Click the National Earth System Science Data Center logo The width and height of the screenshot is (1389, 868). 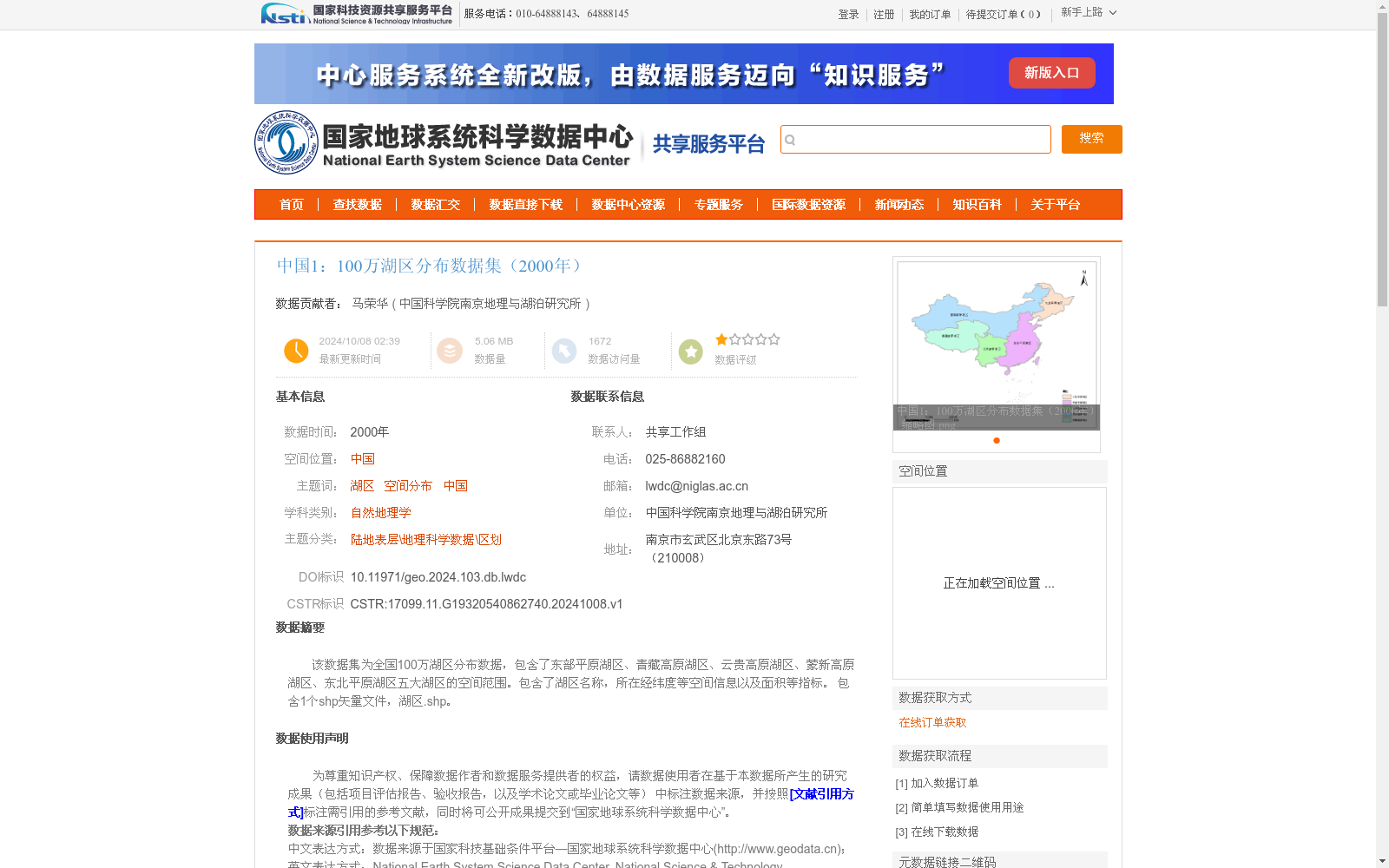coord(444,143)
